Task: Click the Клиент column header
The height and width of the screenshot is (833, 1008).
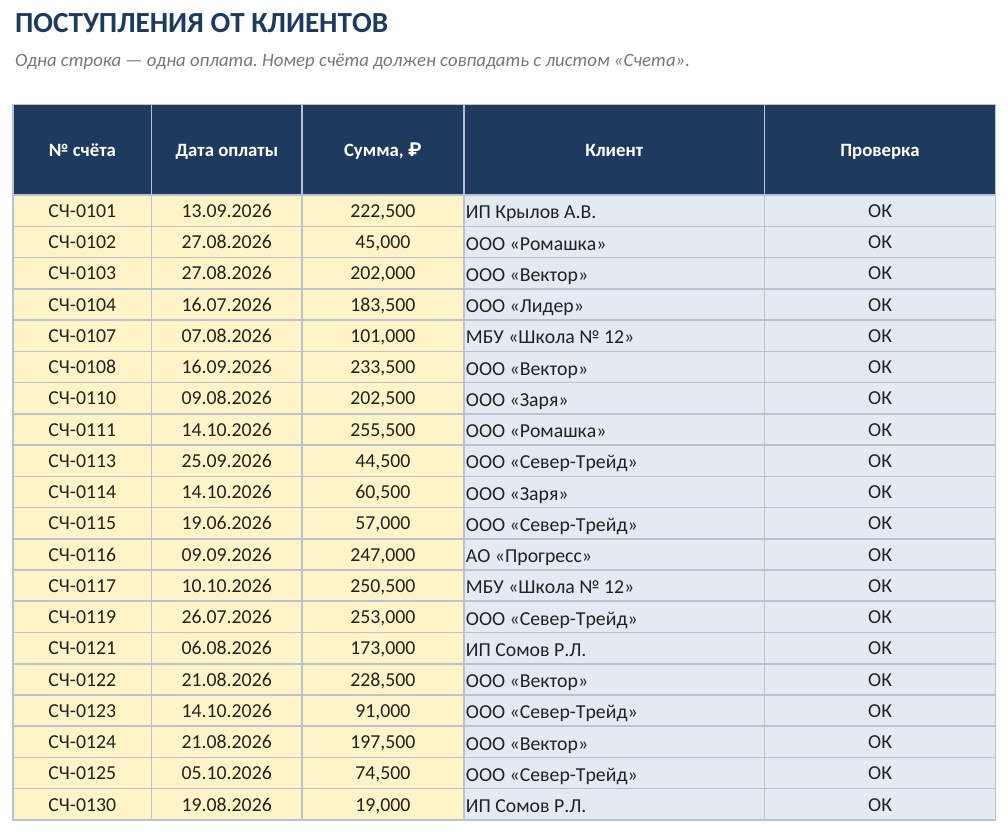Action: 614,150
